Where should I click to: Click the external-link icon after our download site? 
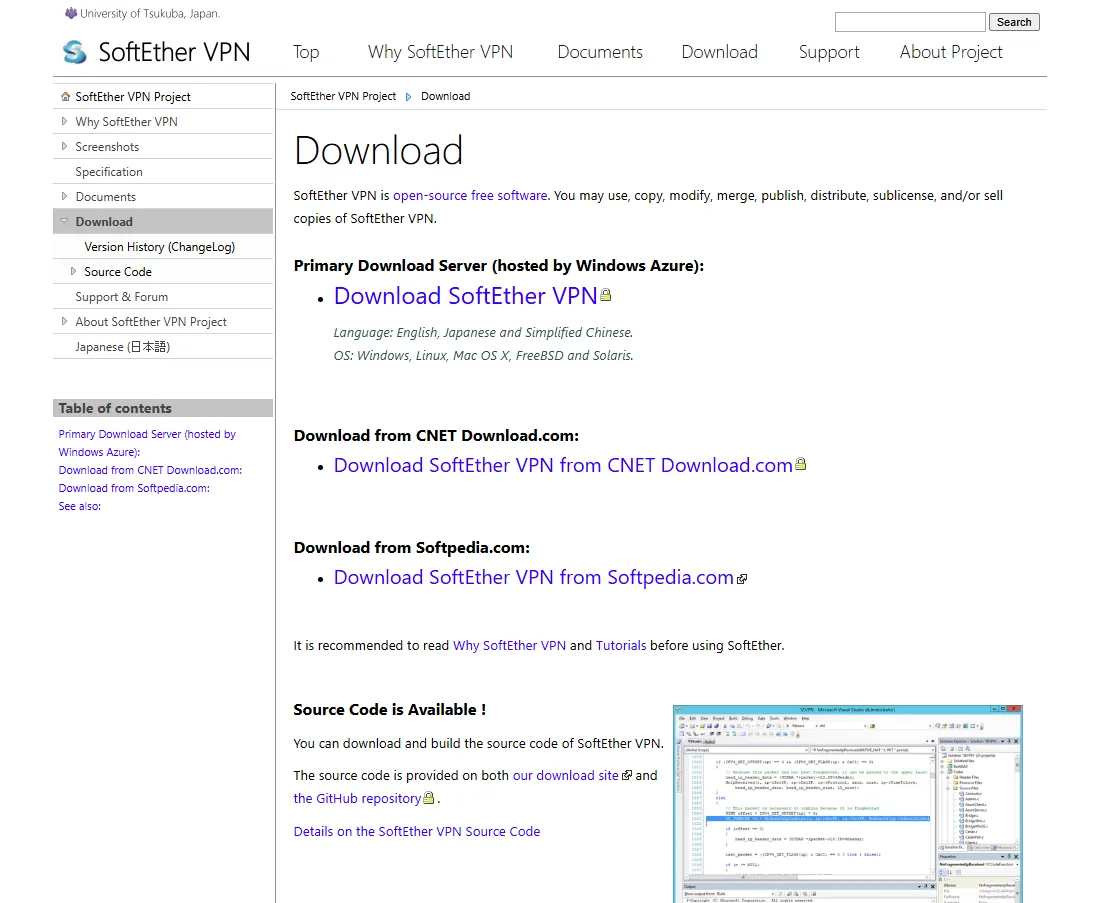pyautogui.click(x=627, y=775)
